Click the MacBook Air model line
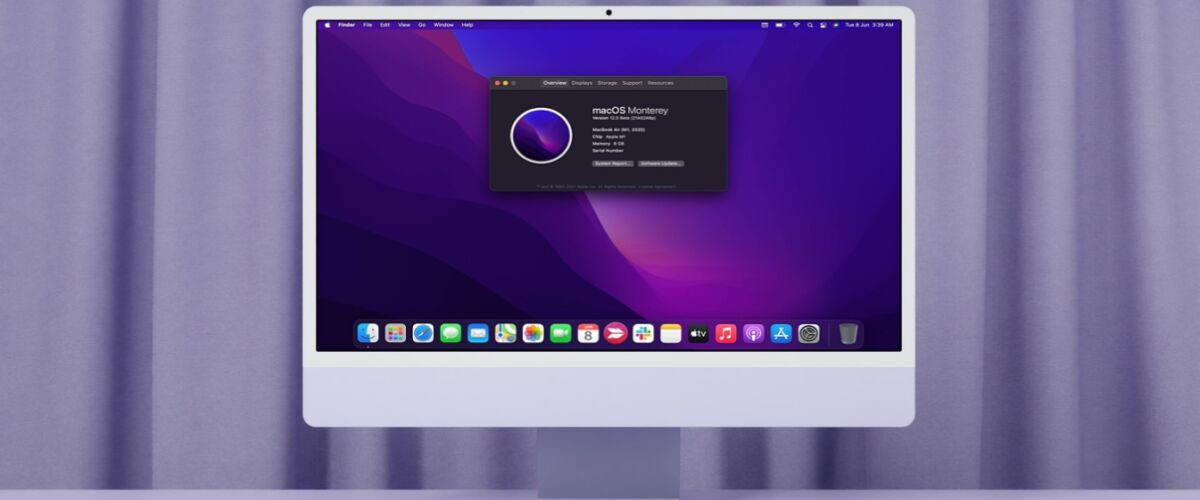 coord(618,129)
